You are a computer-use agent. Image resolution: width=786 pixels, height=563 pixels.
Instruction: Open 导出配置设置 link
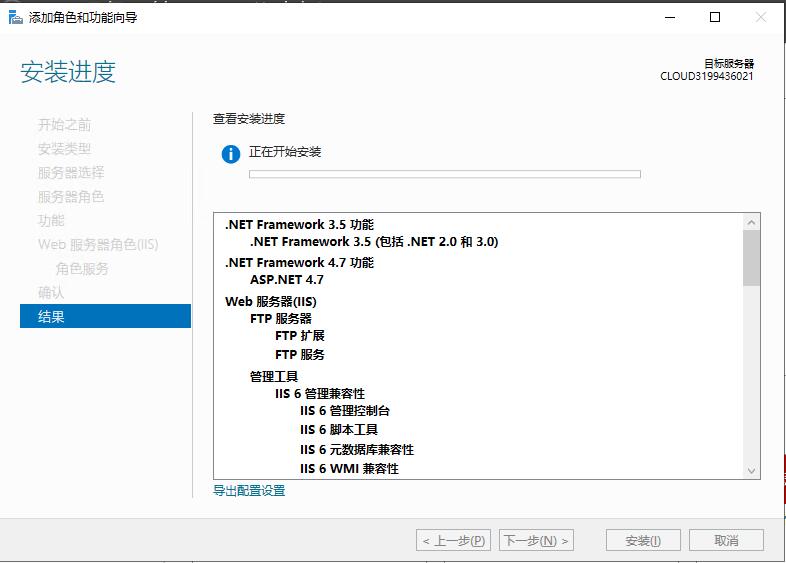click(249, 490)
